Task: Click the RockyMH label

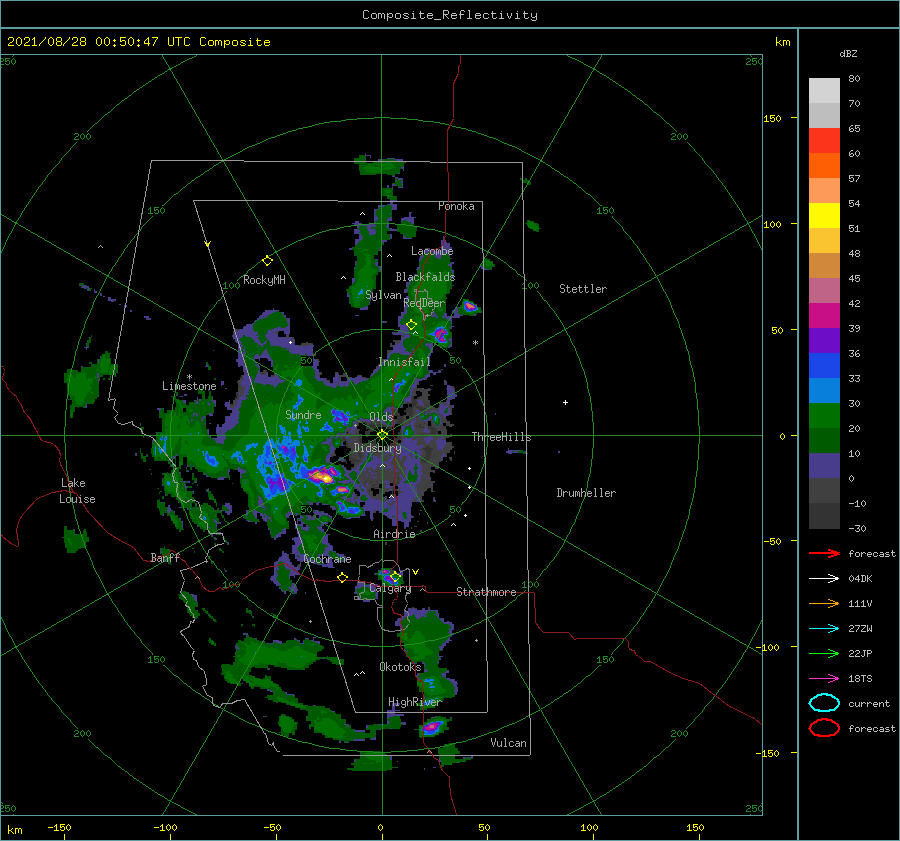Action: pyautogui.click(x=264, y=280)
